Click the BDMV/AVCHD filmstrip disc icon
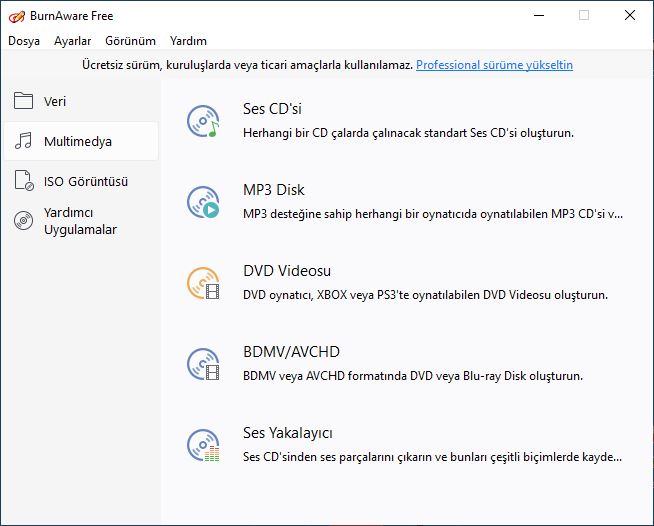This screenshot has height=526, width=654. click(x=203, y=364)
